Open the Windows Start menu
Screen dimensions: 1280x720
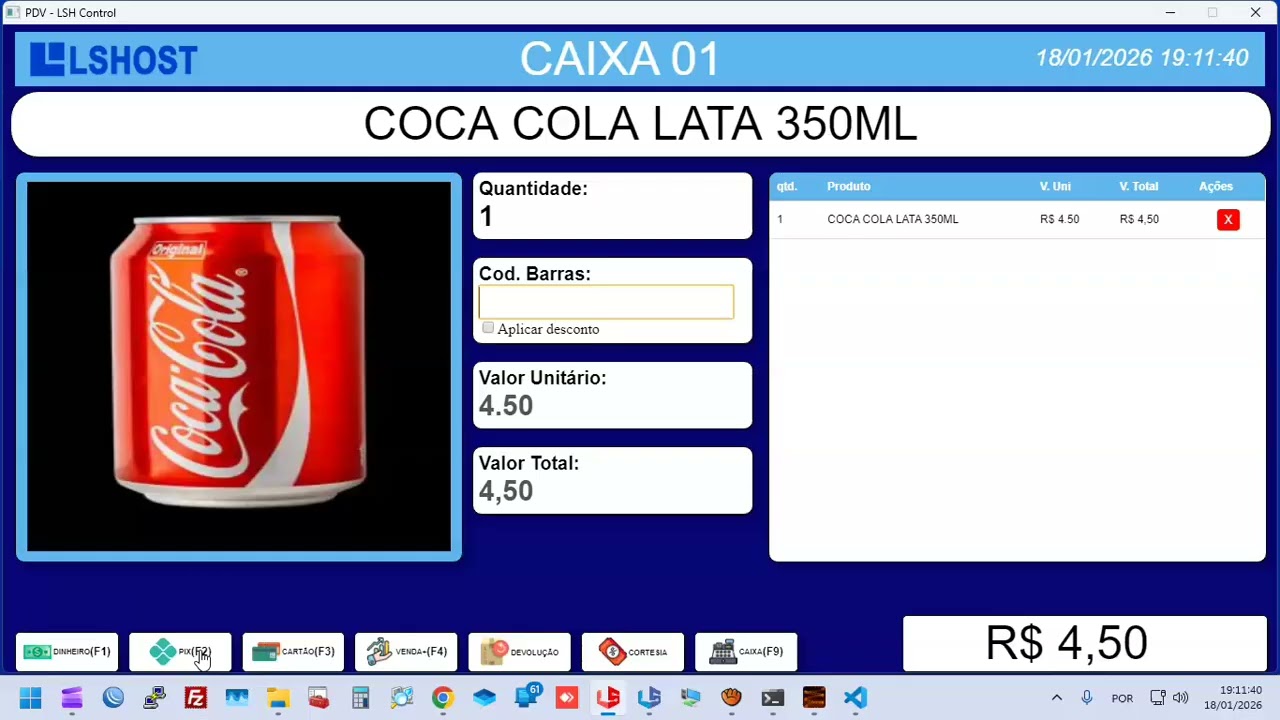[30, 698]
